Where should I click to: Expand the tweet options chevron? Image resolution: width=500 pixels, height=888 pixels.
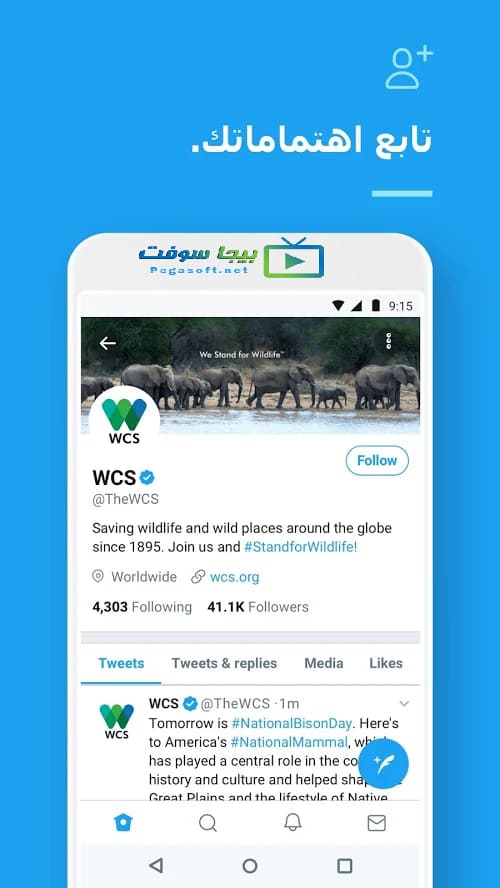404,704
